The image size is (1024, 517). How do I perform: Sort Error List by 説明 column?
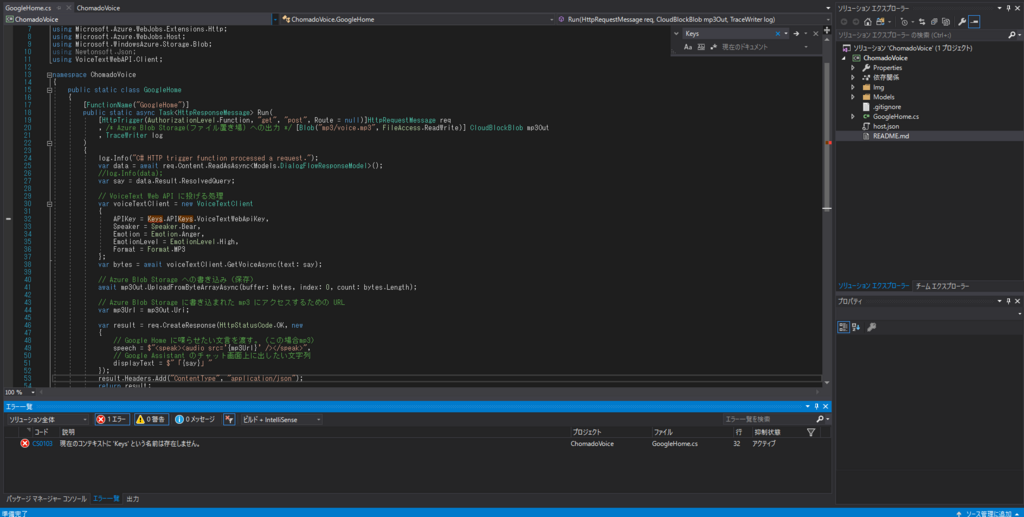[x=69, y=432]
